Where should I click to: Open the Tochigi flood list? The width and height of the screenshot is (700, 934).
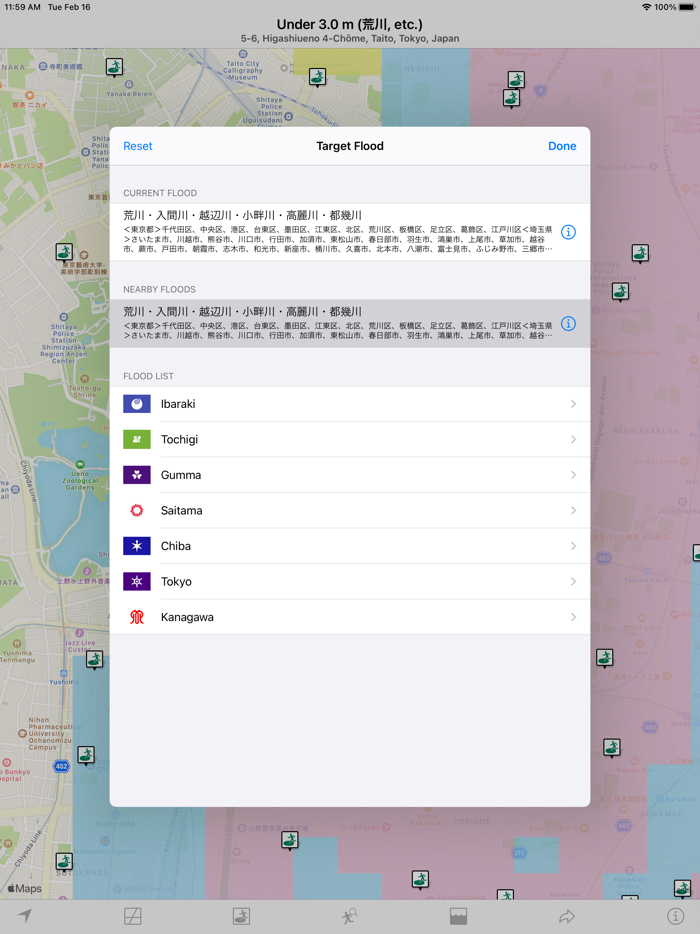(350, 440)
